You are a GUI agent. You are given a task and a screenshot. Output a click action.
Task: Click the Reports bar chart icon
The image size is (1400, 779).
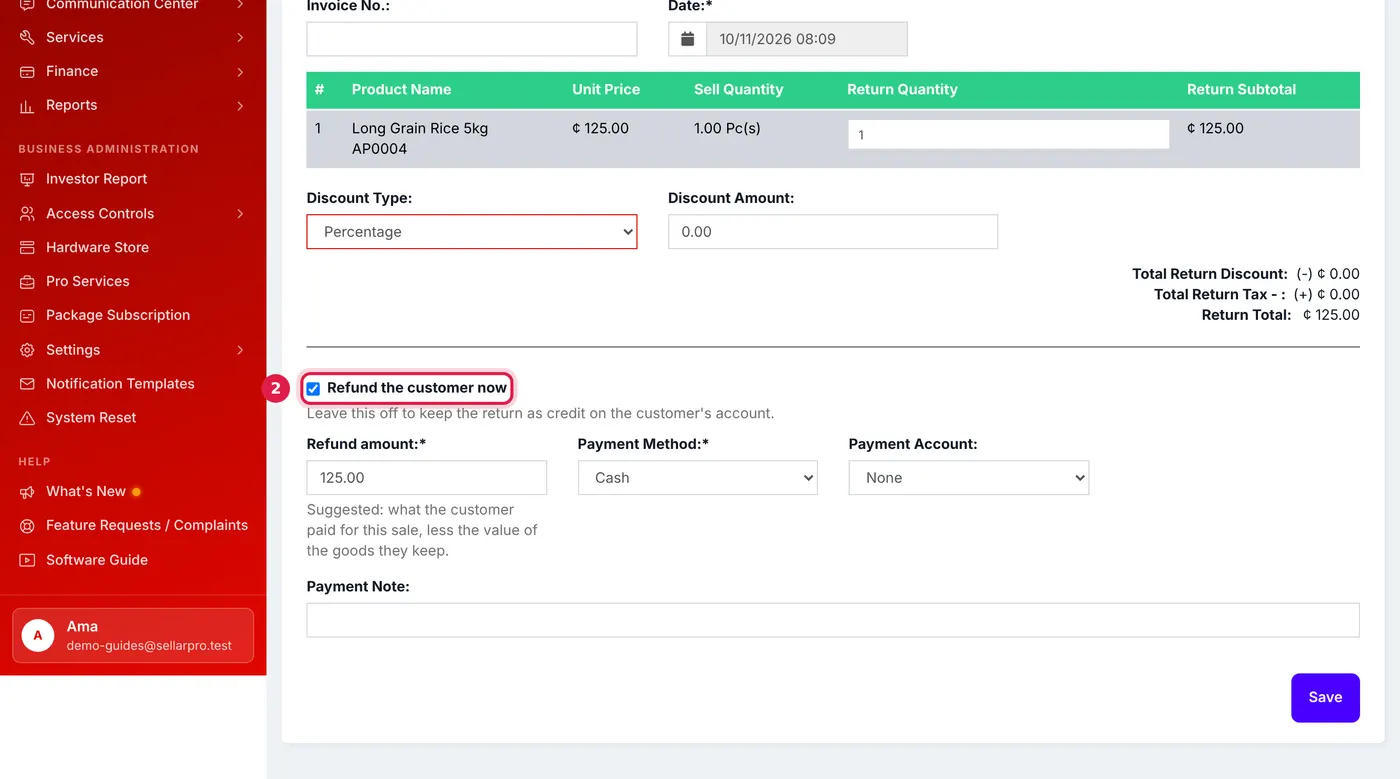click(27, 105)
